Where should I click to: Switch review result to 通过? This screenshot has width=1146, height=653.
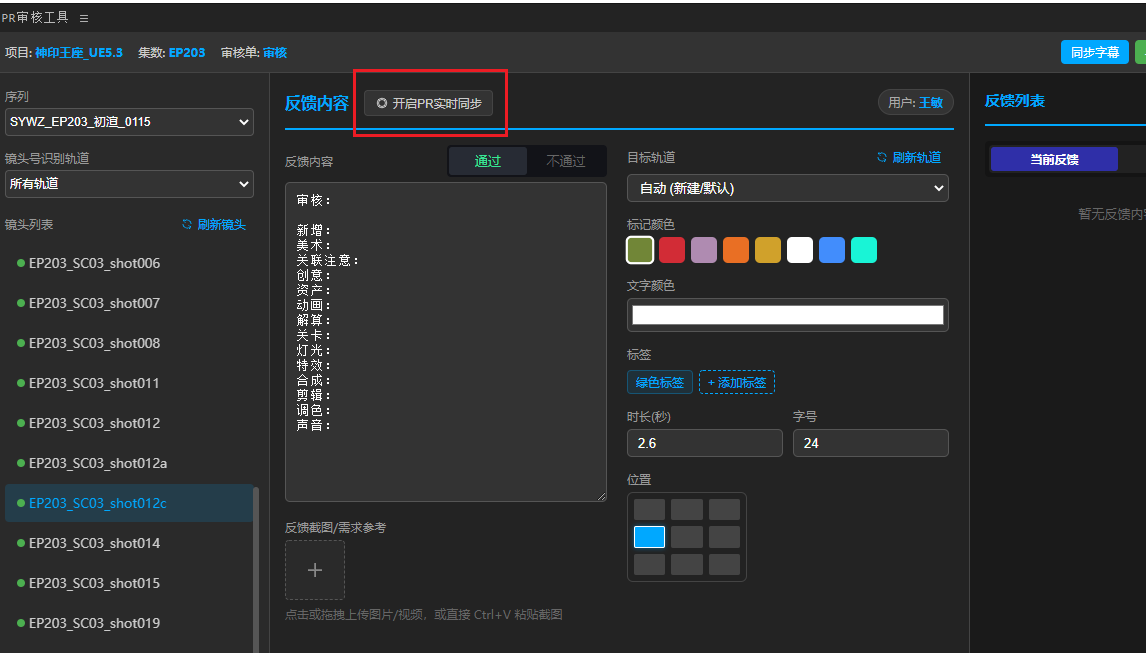click(x=488, y=161)
